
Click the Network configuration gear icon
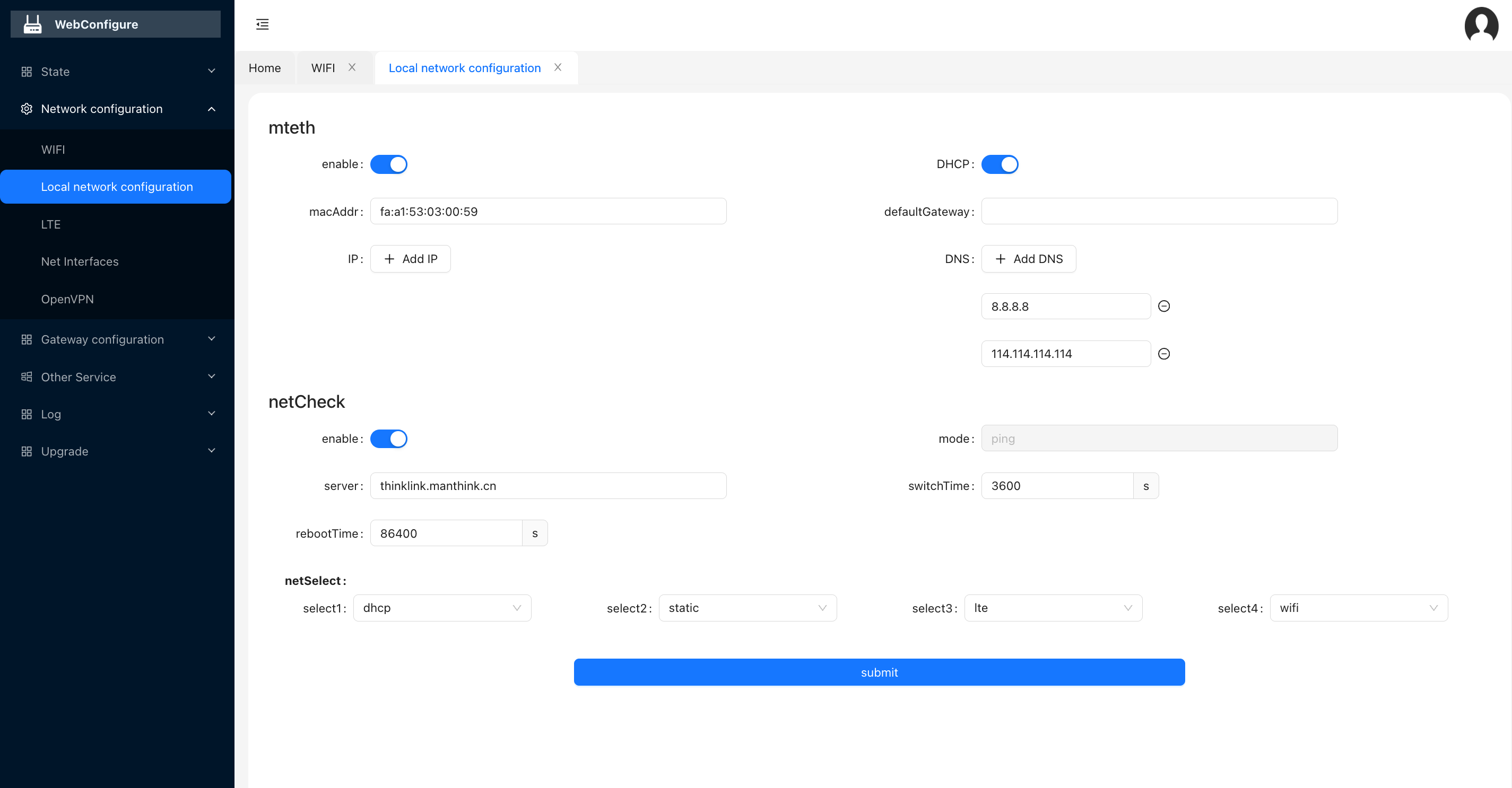[x=27, y=109]
